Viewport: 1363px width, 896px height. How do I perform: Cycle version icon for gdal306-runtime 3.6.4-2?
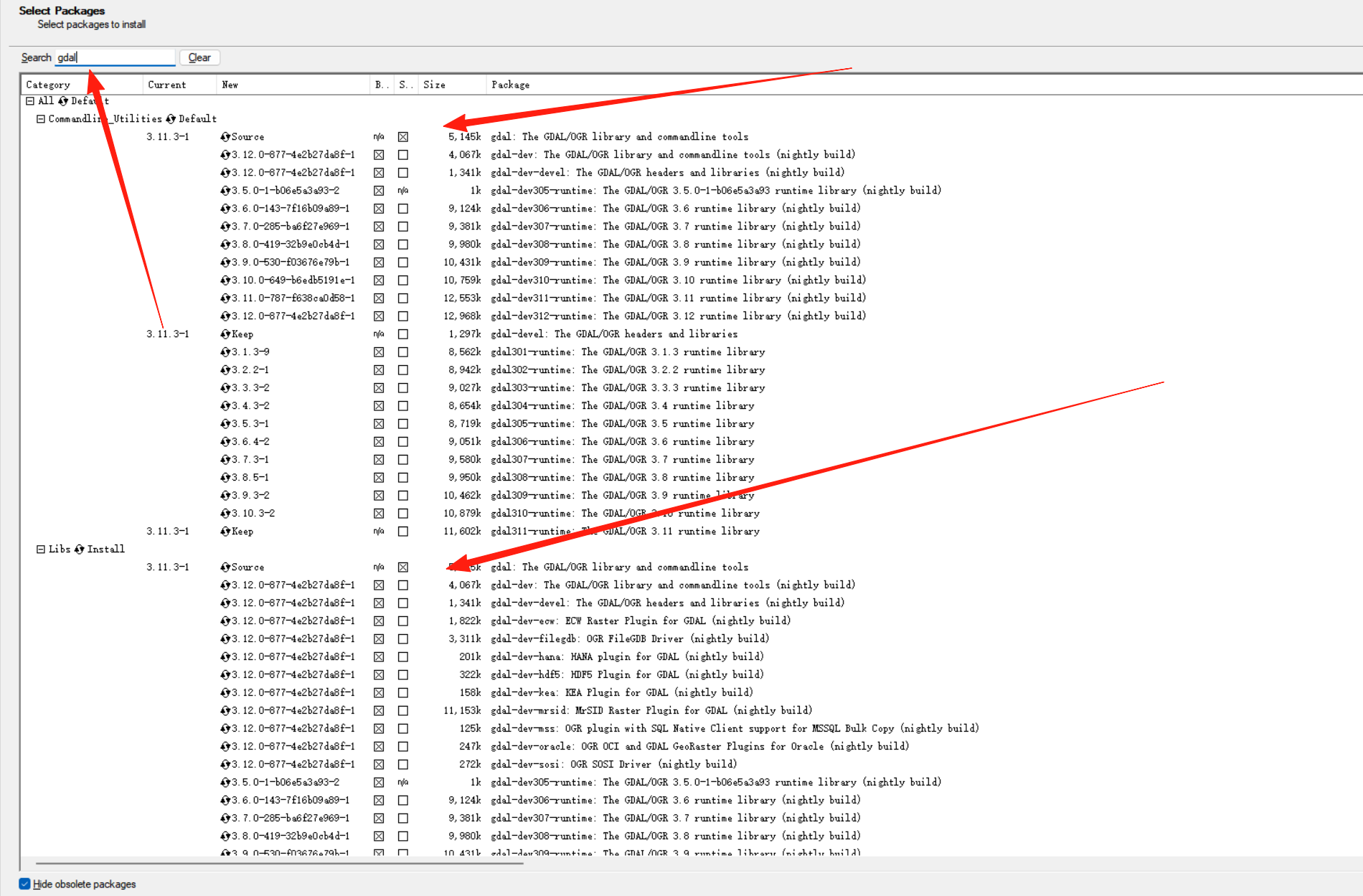[225, 442]
